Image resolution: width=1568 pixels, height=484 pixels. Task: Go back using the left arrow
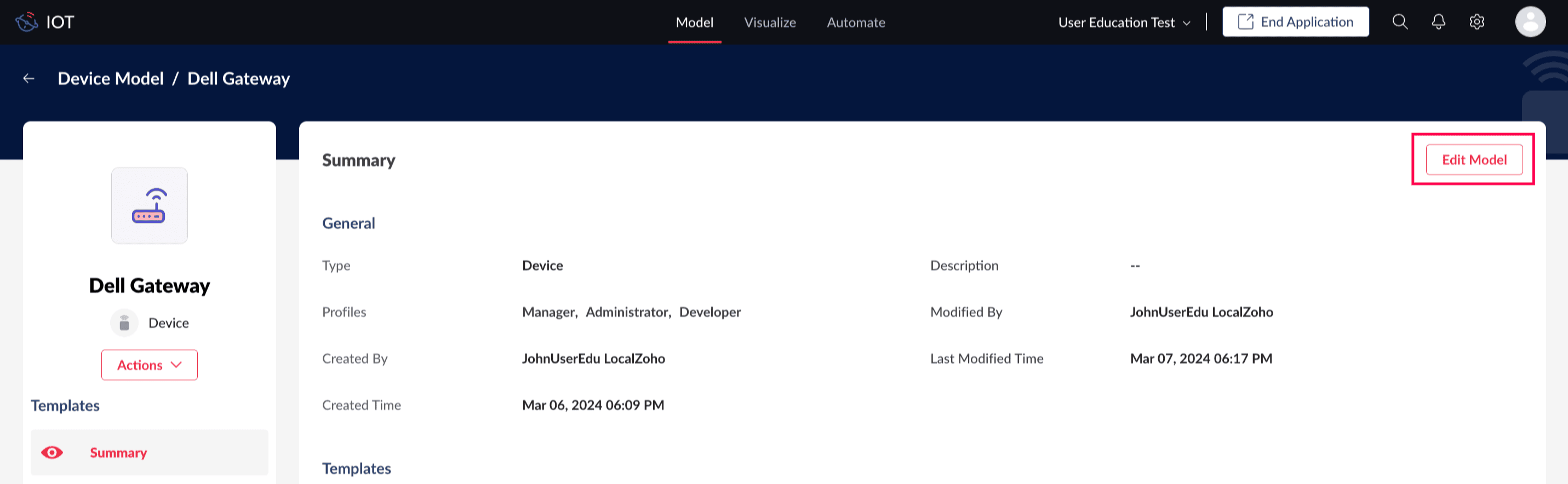click(x=28, y=78)
